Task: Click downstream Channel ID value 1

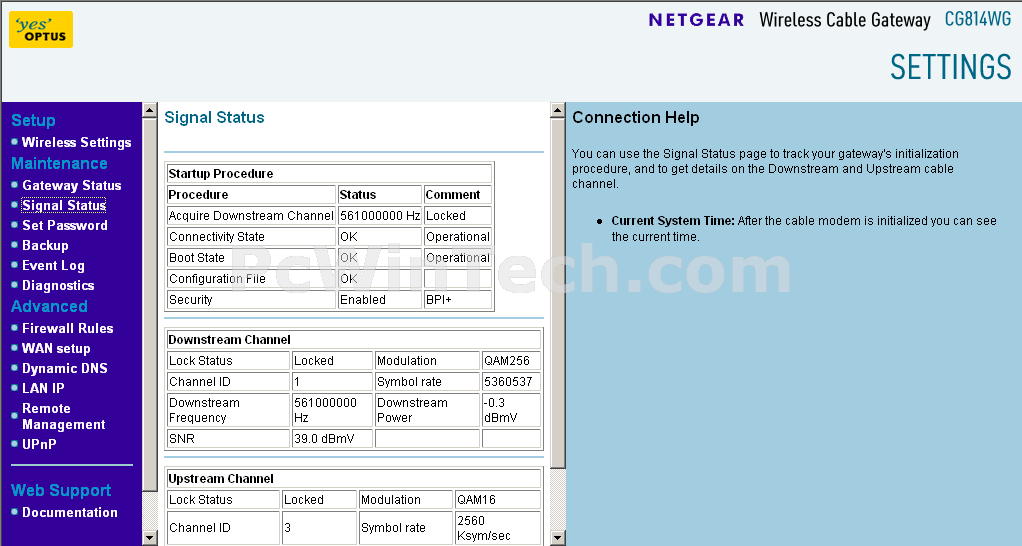Action: (332, 382)
